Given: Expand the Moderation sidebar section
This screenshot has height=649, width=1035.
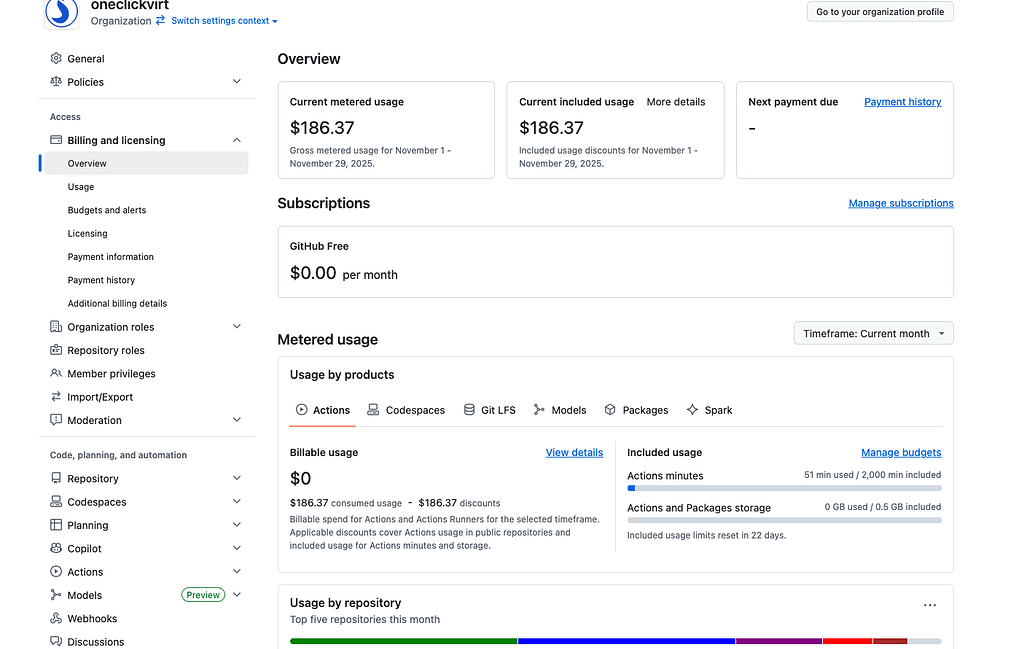Looking at the screenshot, I should [237, 420].
